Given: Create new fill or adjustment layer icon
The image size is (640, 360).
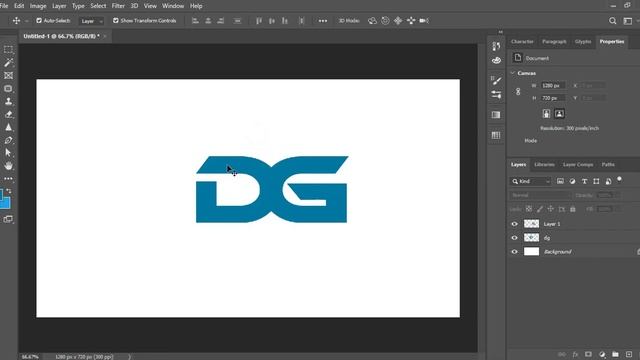Looking at the screenshot, I should (x=602, y=354).
